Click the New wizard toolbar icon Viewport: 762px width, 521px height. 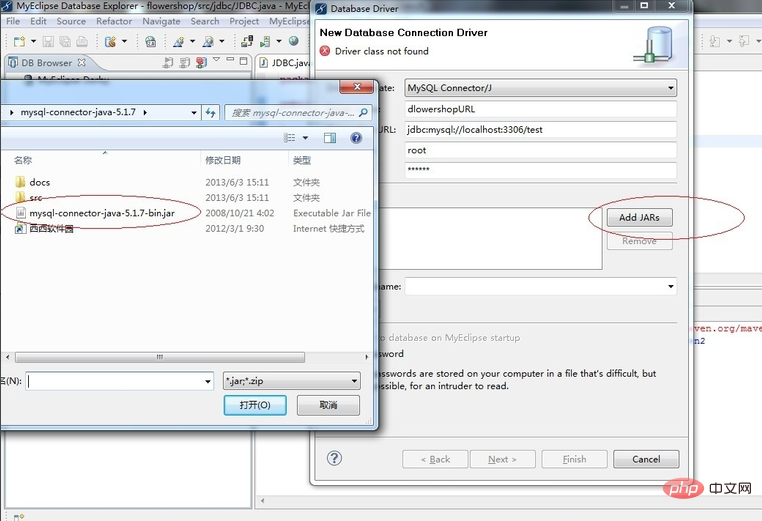click(19, 42)
